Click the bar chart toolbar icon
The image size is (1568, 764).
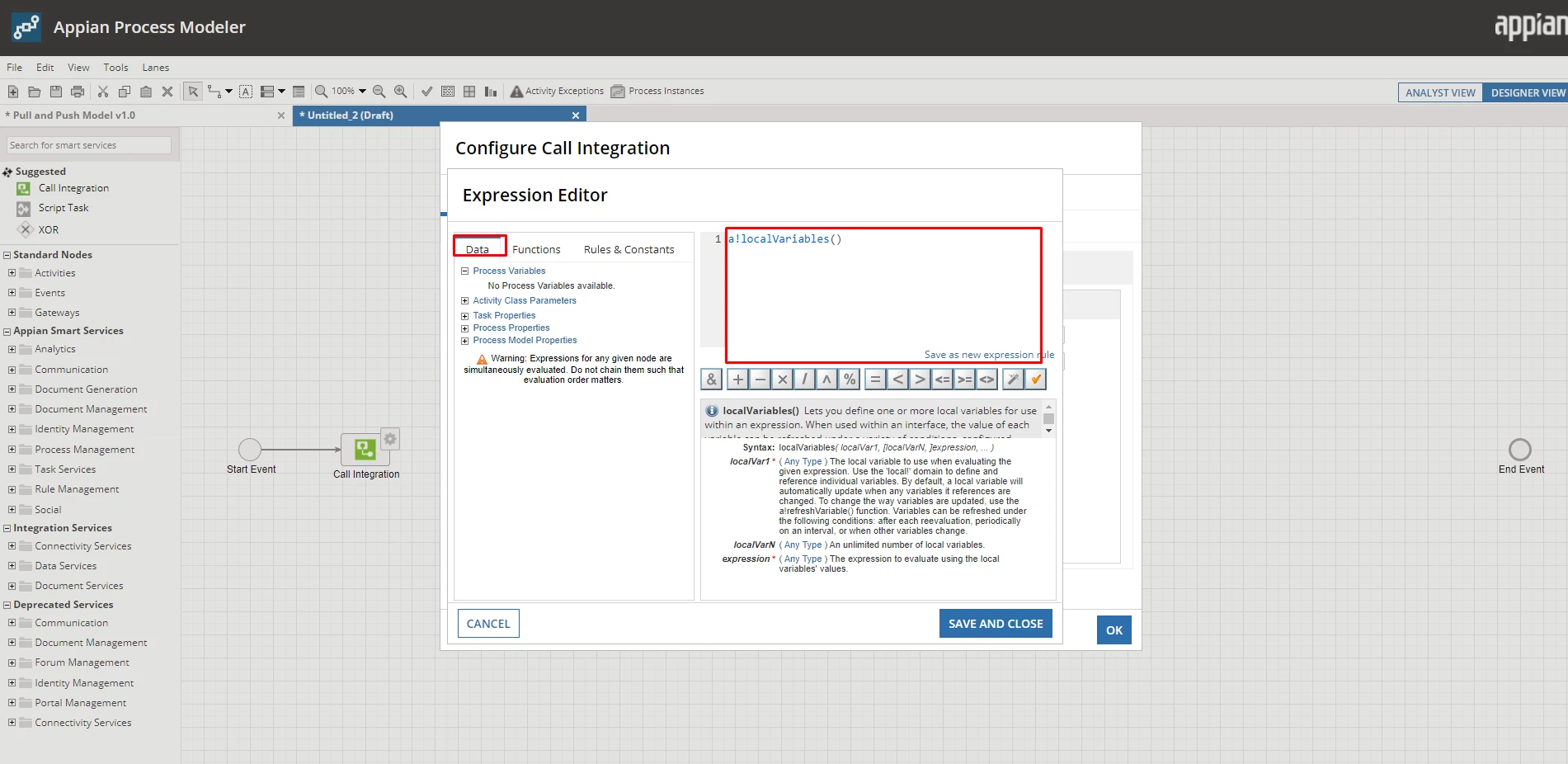[491, 92]
